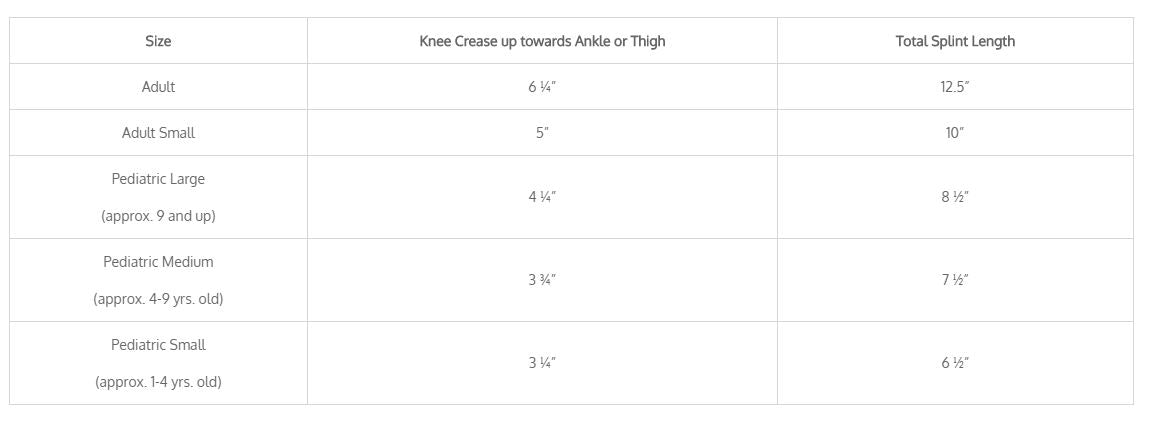Click the Pediatric Small label
Viewport: 1162px width, 425px height.
158,345
